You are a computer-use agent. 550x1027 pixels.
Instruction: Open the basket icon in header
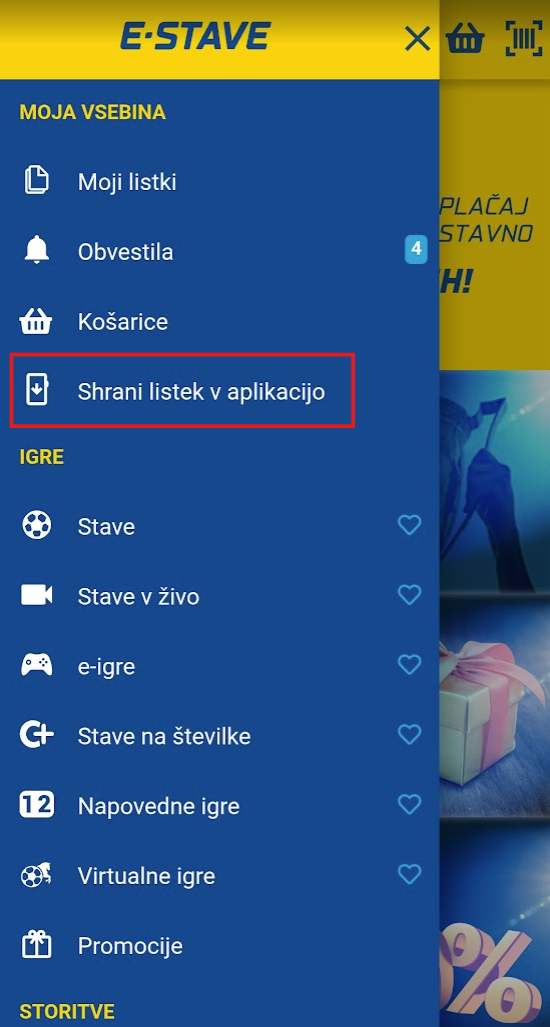(465, 39)
